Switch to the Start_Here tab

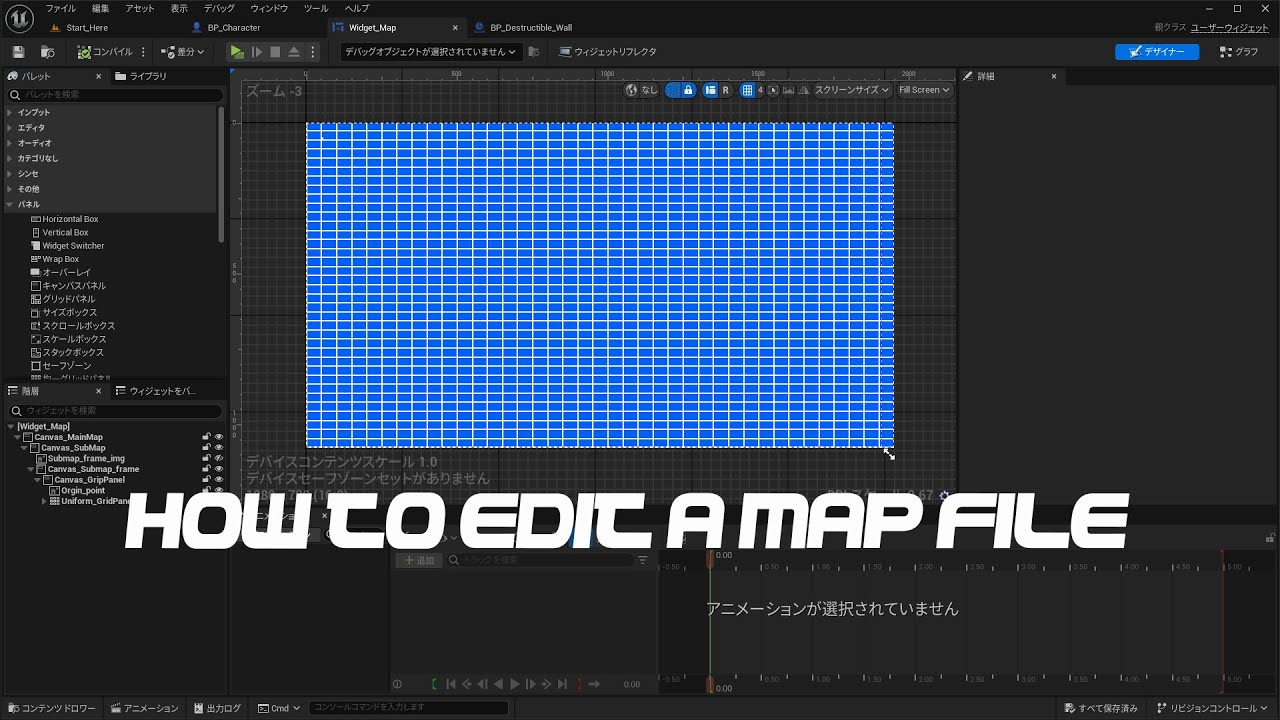[x=87, y=28]
